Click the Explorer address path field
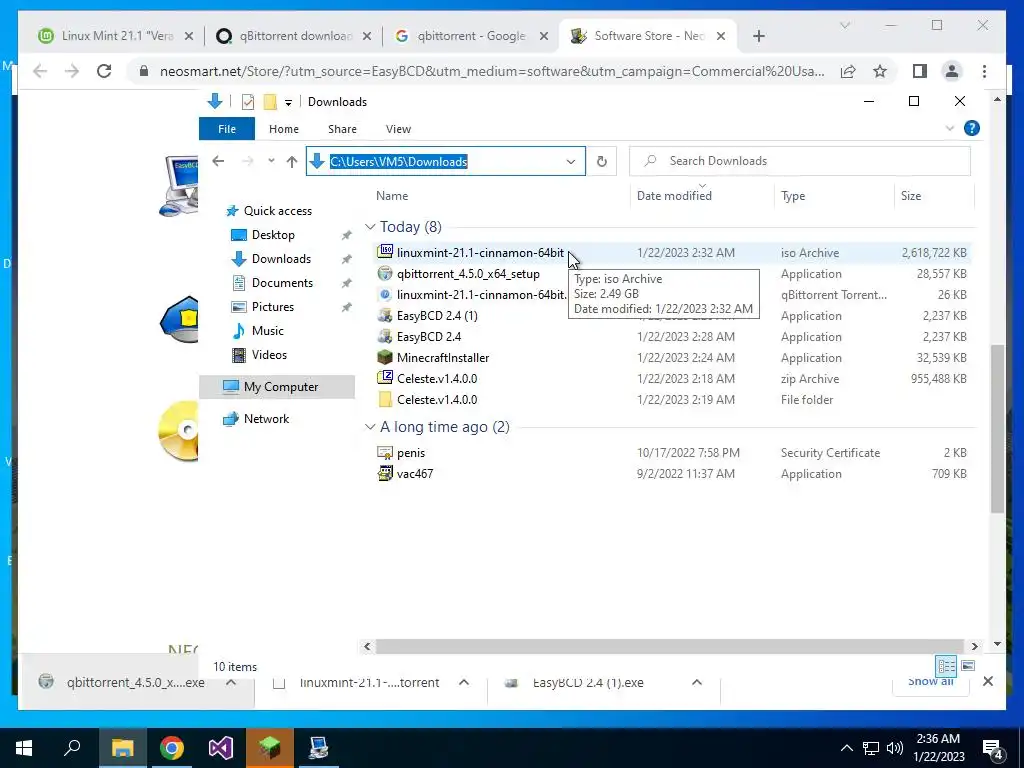 445,161
